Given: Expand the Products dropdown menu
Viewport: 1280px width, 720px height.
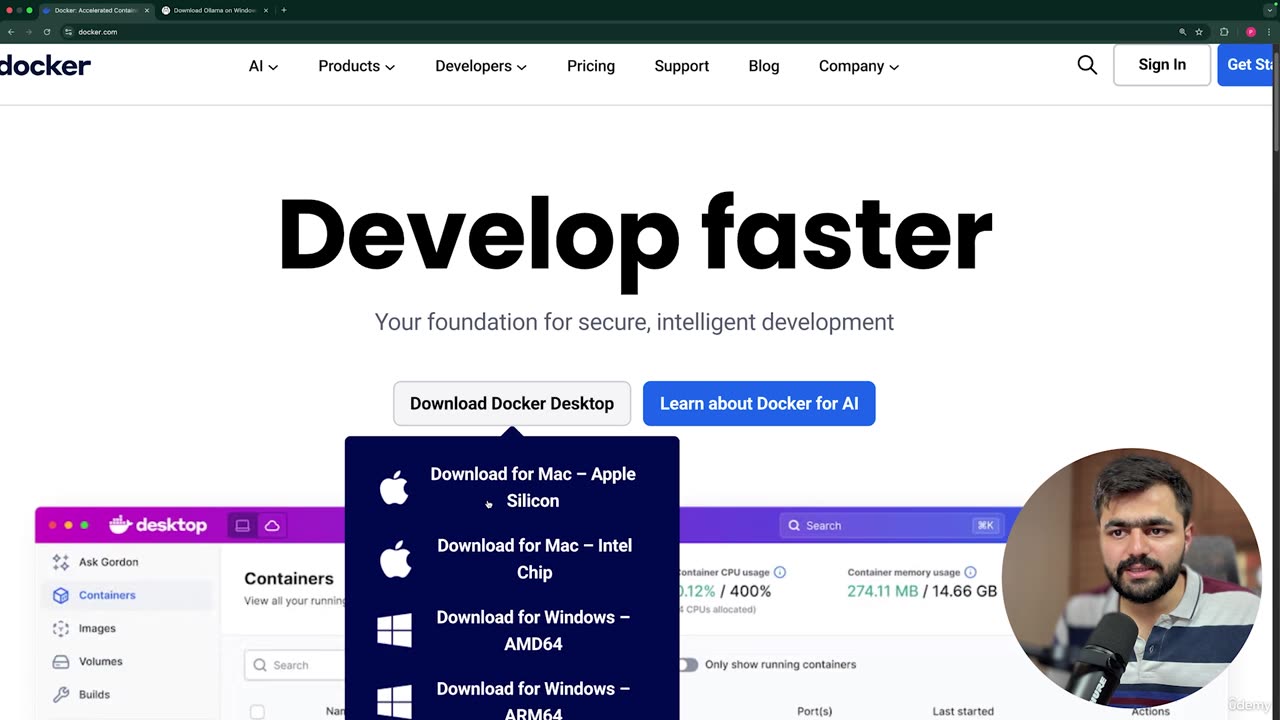Looking at the screenshot, I should pyautogui.click(x=356, y=66).
